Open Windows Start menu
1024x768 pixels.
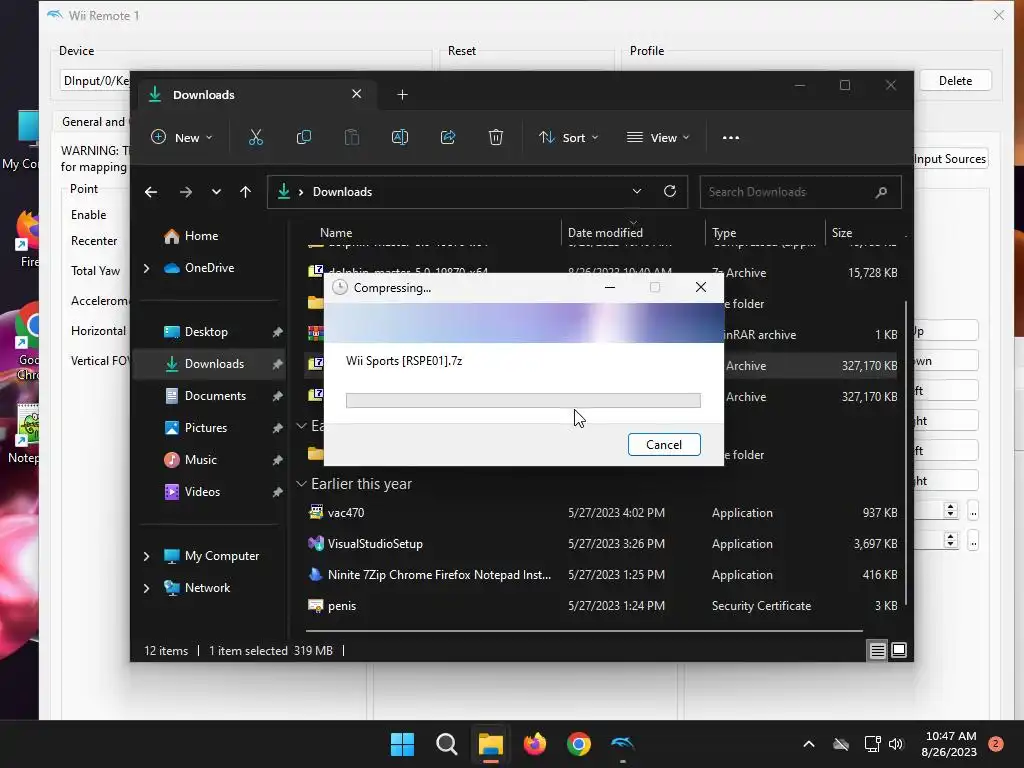tap(402, 744)
